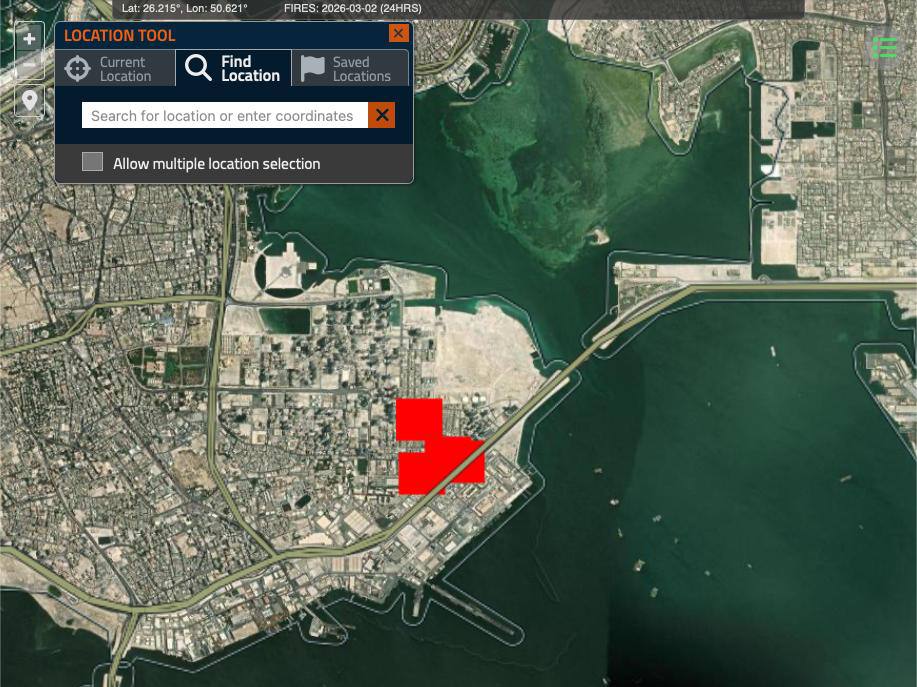Close the Location Tool panel
Viewport: 917px width, 687px height.
399,33
